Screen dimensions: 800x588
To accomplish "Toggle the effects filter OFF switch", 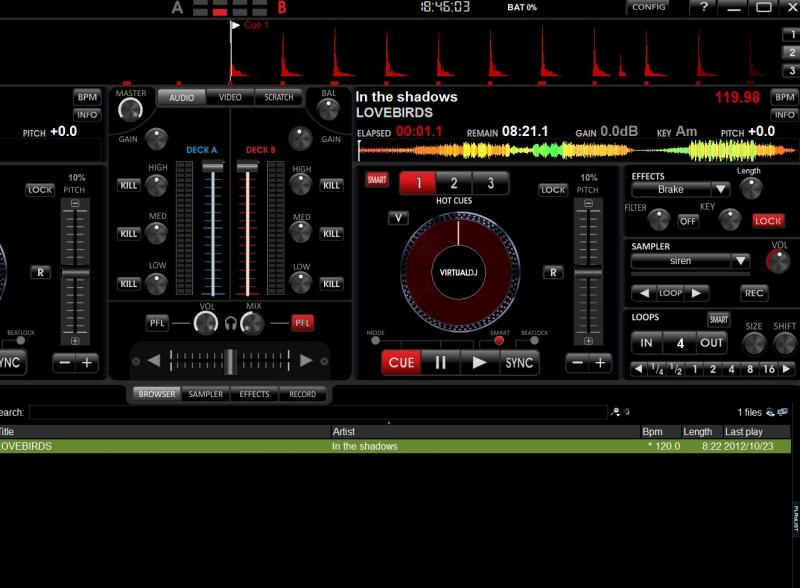I will click(688, 220).
